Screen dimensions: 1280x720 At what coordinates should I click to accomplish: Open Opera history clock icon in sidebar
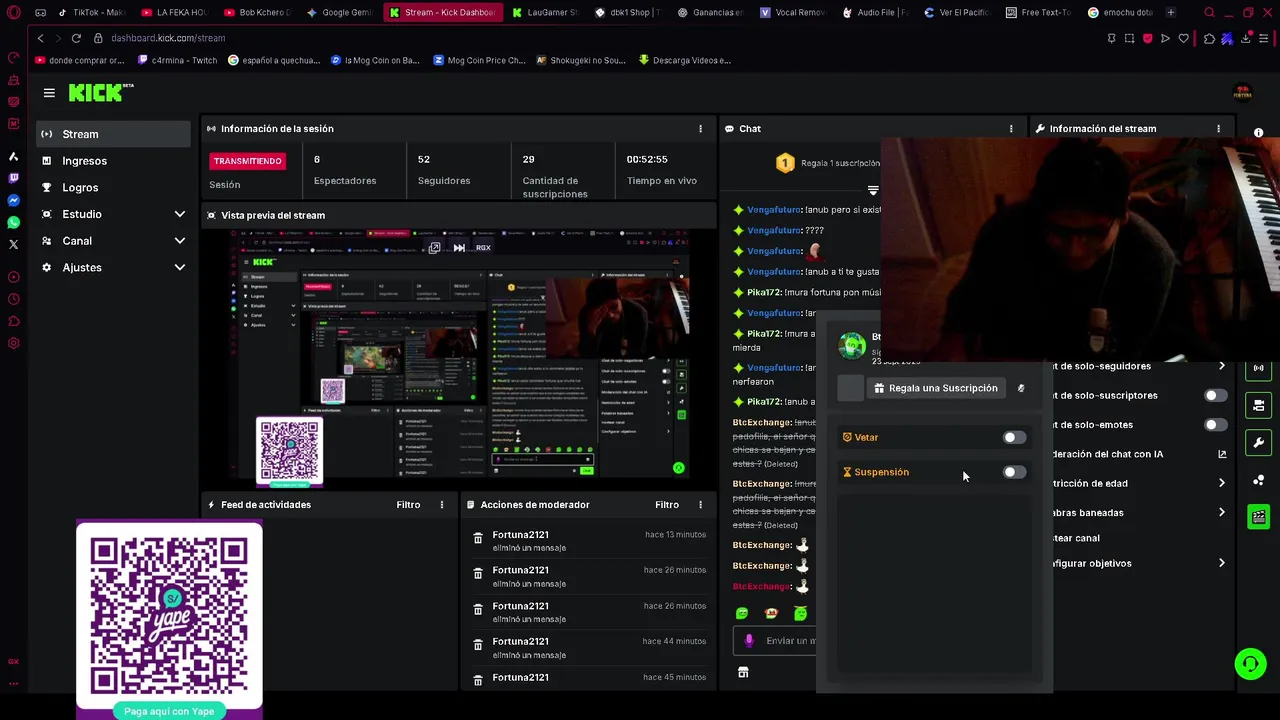(x=13, y=299)
